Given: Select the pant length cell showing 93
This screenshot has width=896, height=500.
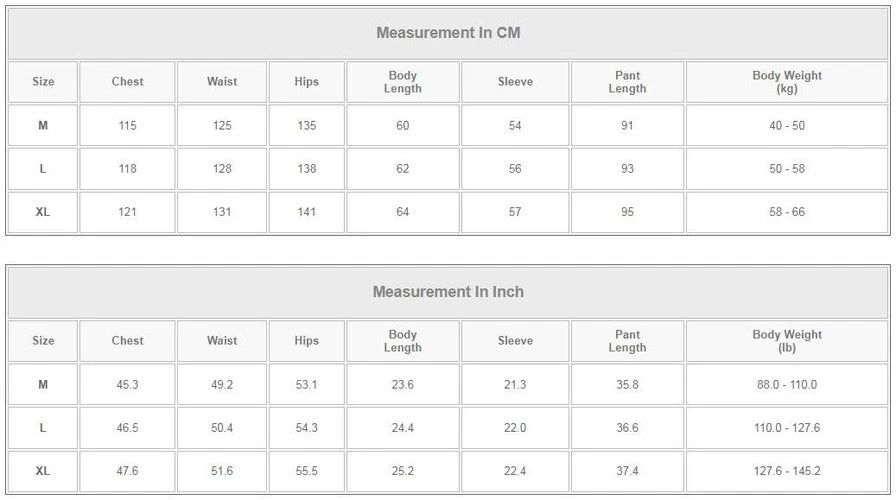Looking at the screenshot, I should [627, 169].
